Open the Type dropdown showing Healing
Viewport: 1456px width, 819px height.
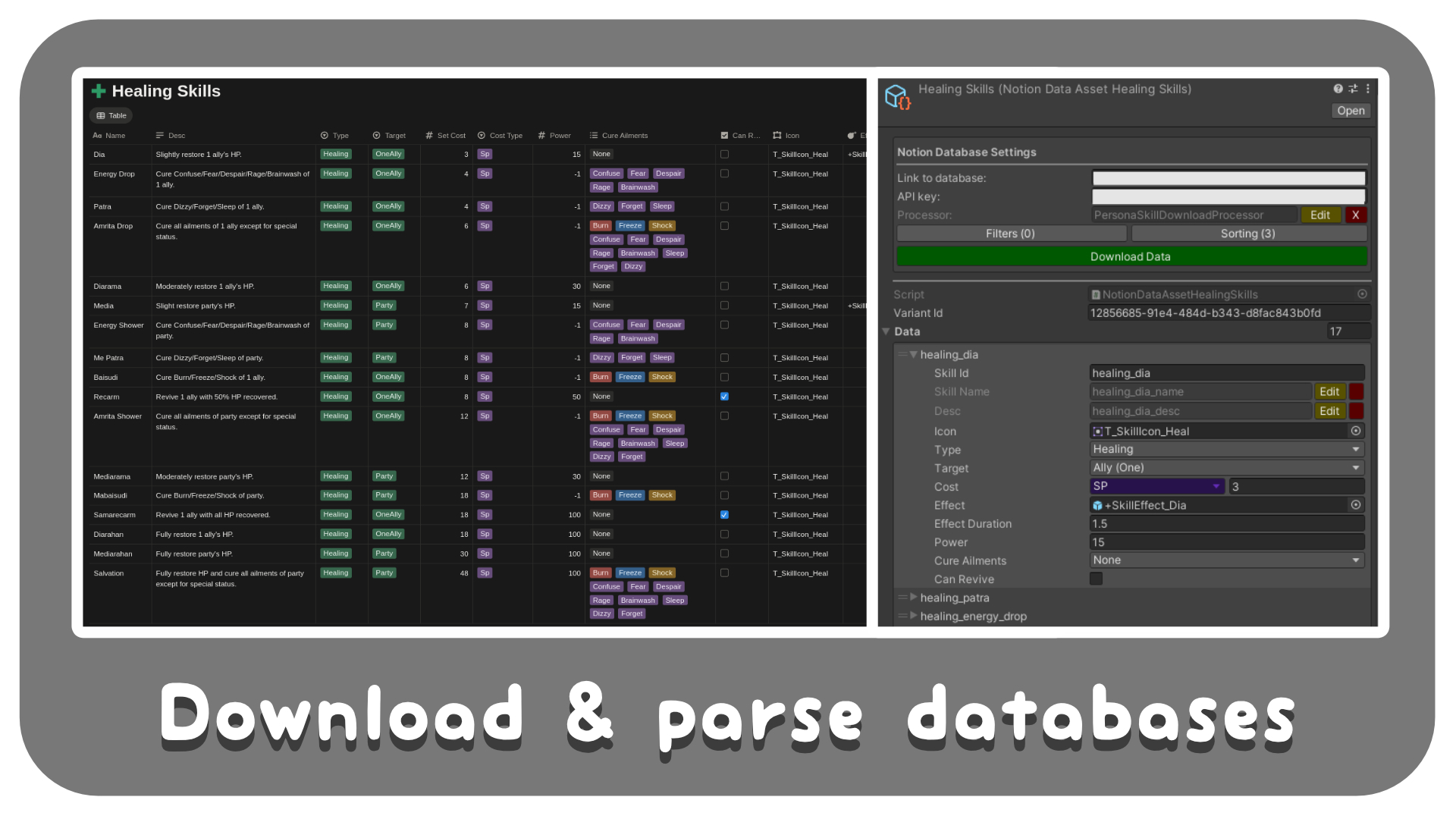coord(1227,450)
